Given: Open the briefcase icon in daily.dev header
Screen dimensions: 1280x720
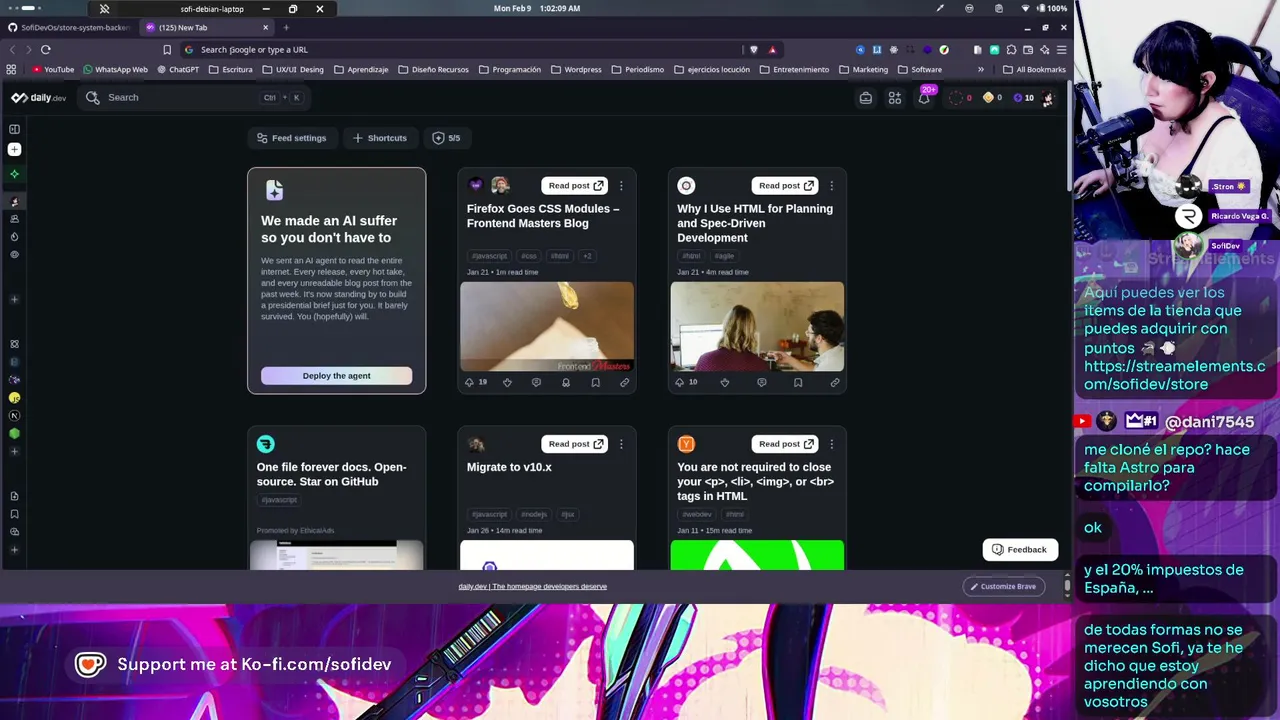Looking at the screenshot, I should (866, 97).
